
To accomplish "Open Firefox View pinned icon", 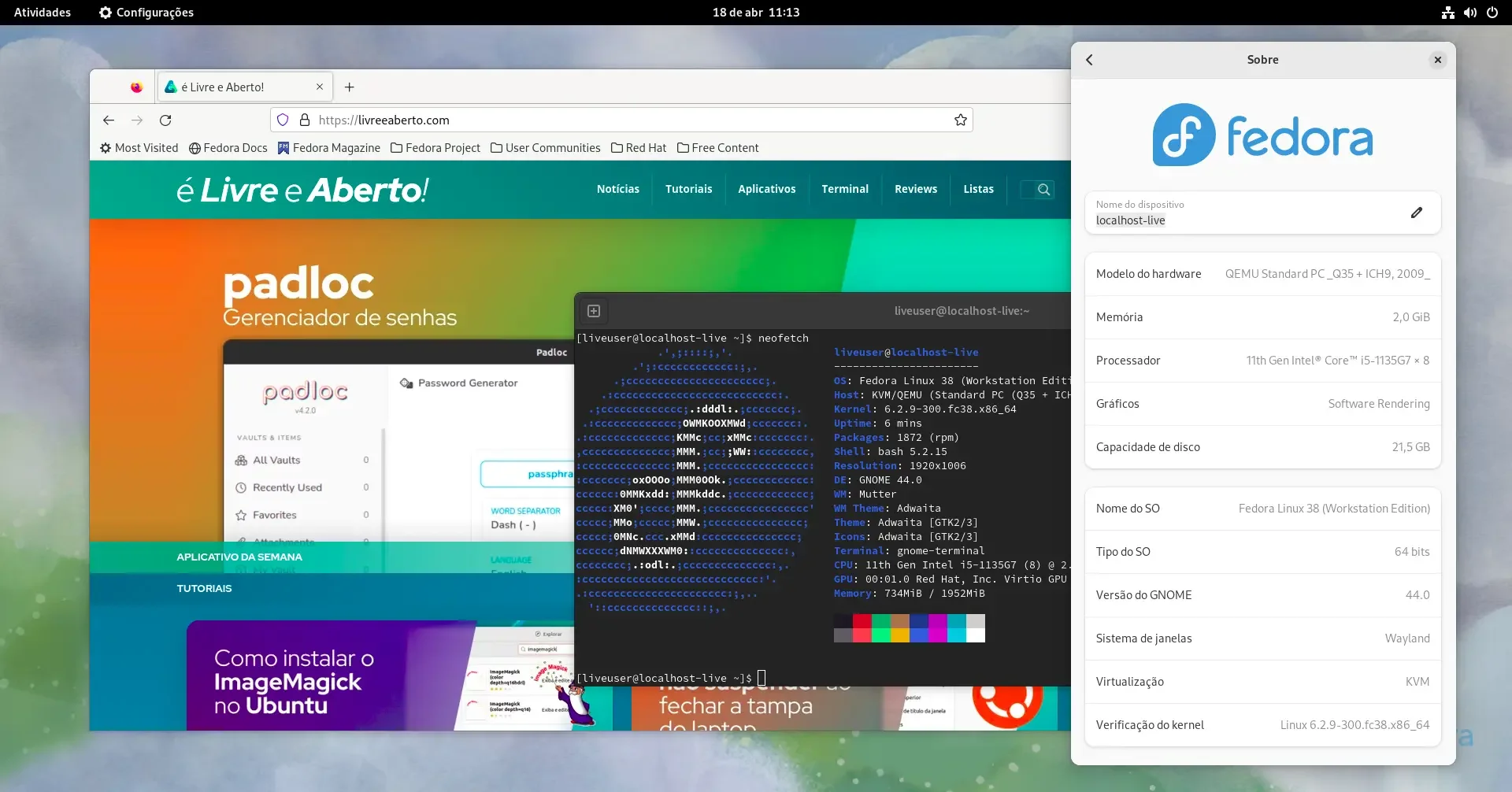I will pyautogui.click(x=136, y=87).
